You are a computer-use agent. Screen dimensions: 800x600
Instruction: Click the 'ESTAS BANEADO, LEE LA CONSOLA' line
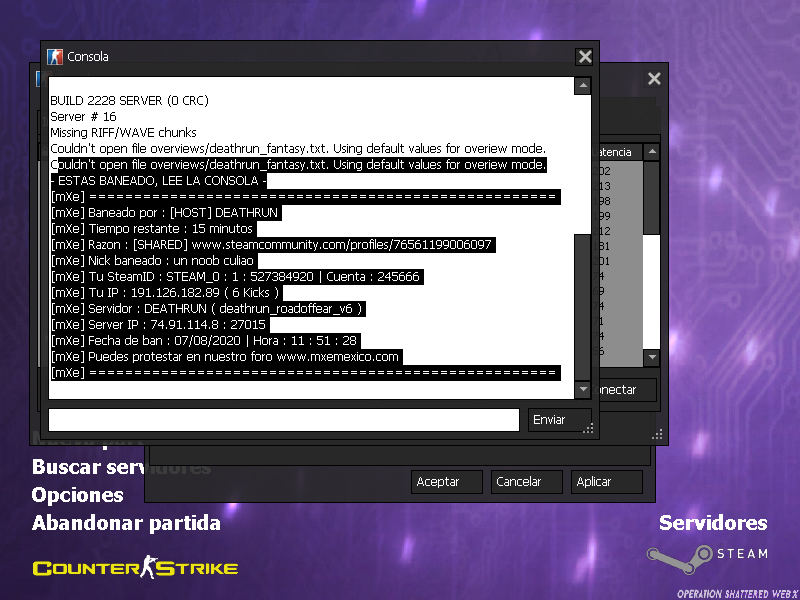158,181
